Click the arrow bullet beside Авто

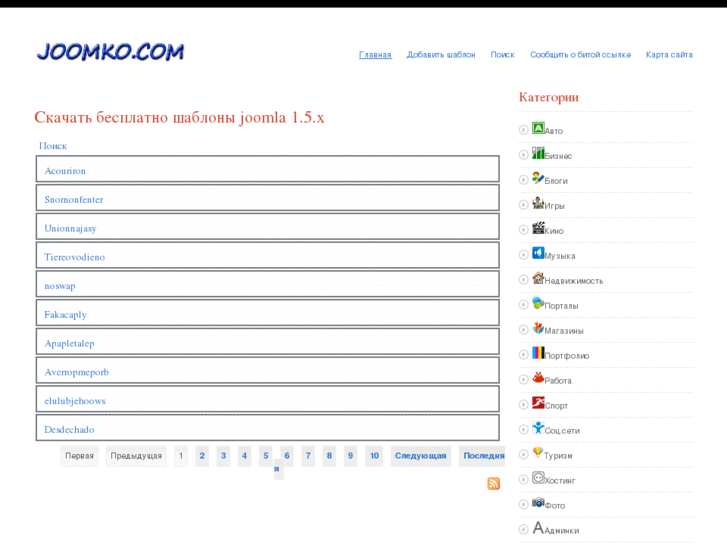[523, 130]
